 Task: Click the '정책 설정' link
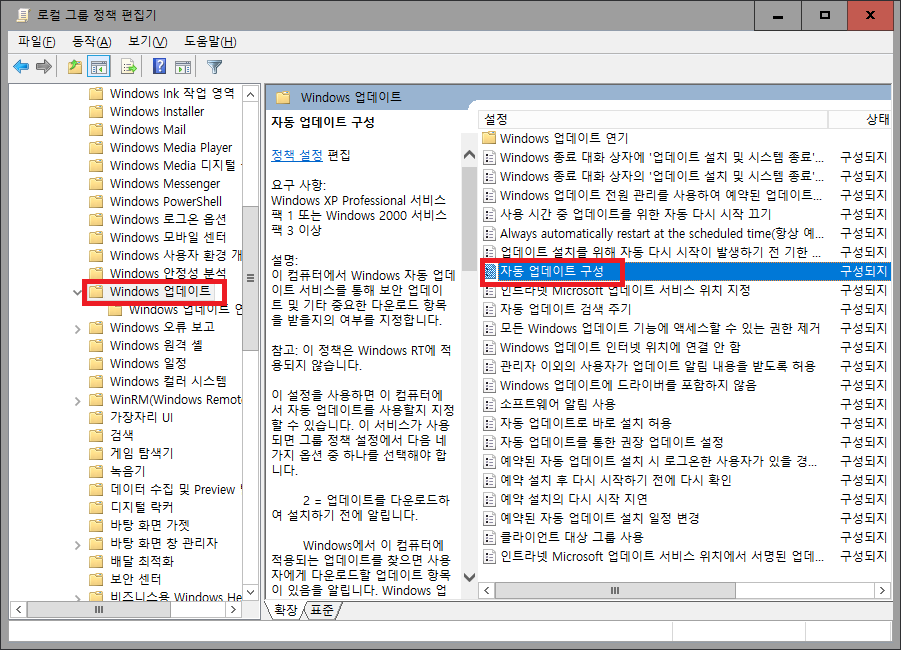pyautogui.click(x=297, y=155)
